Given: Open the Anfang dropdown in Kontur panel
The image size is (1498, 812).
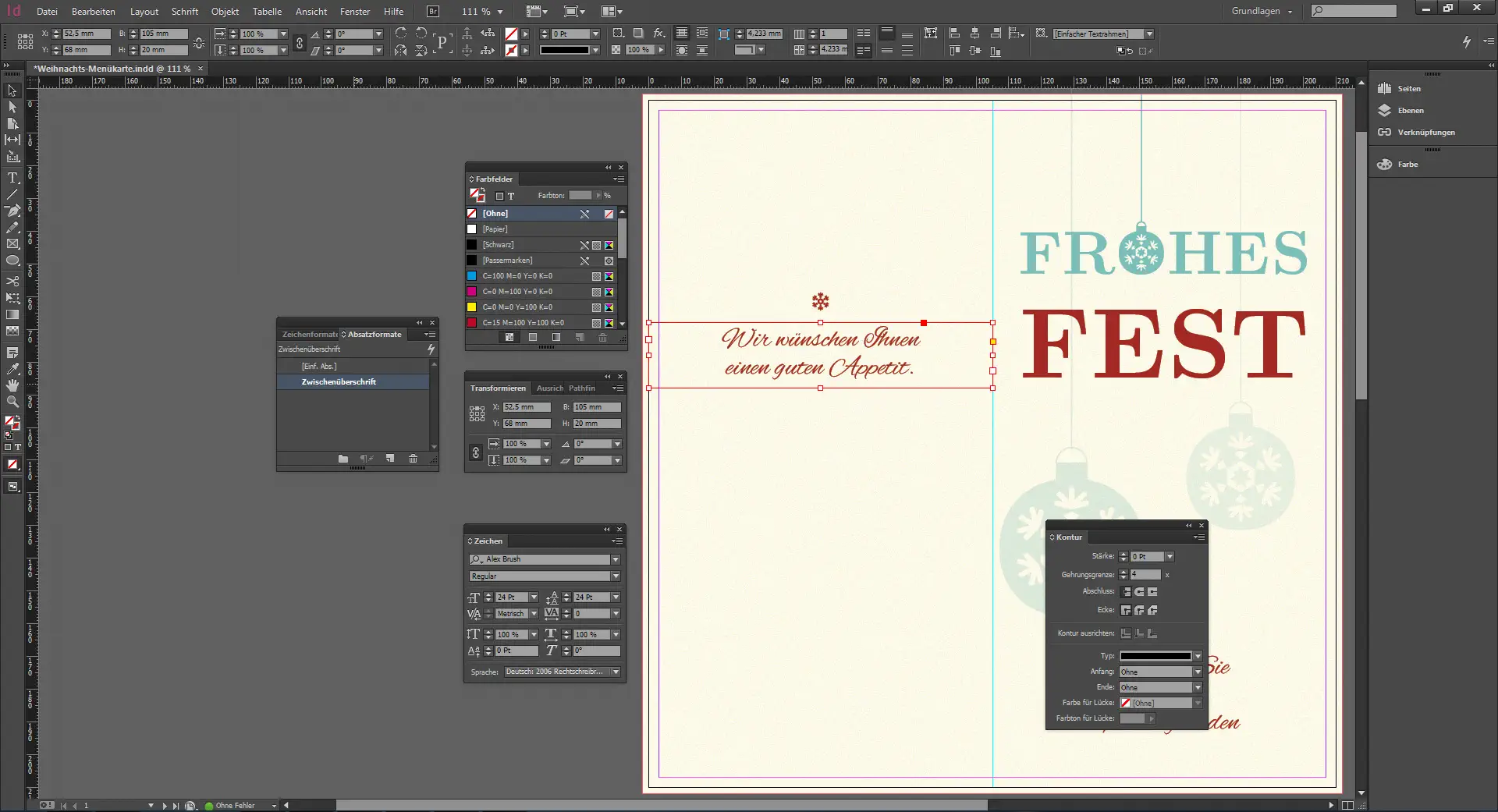Looking at the screenshot, I should coord(1198,672).
